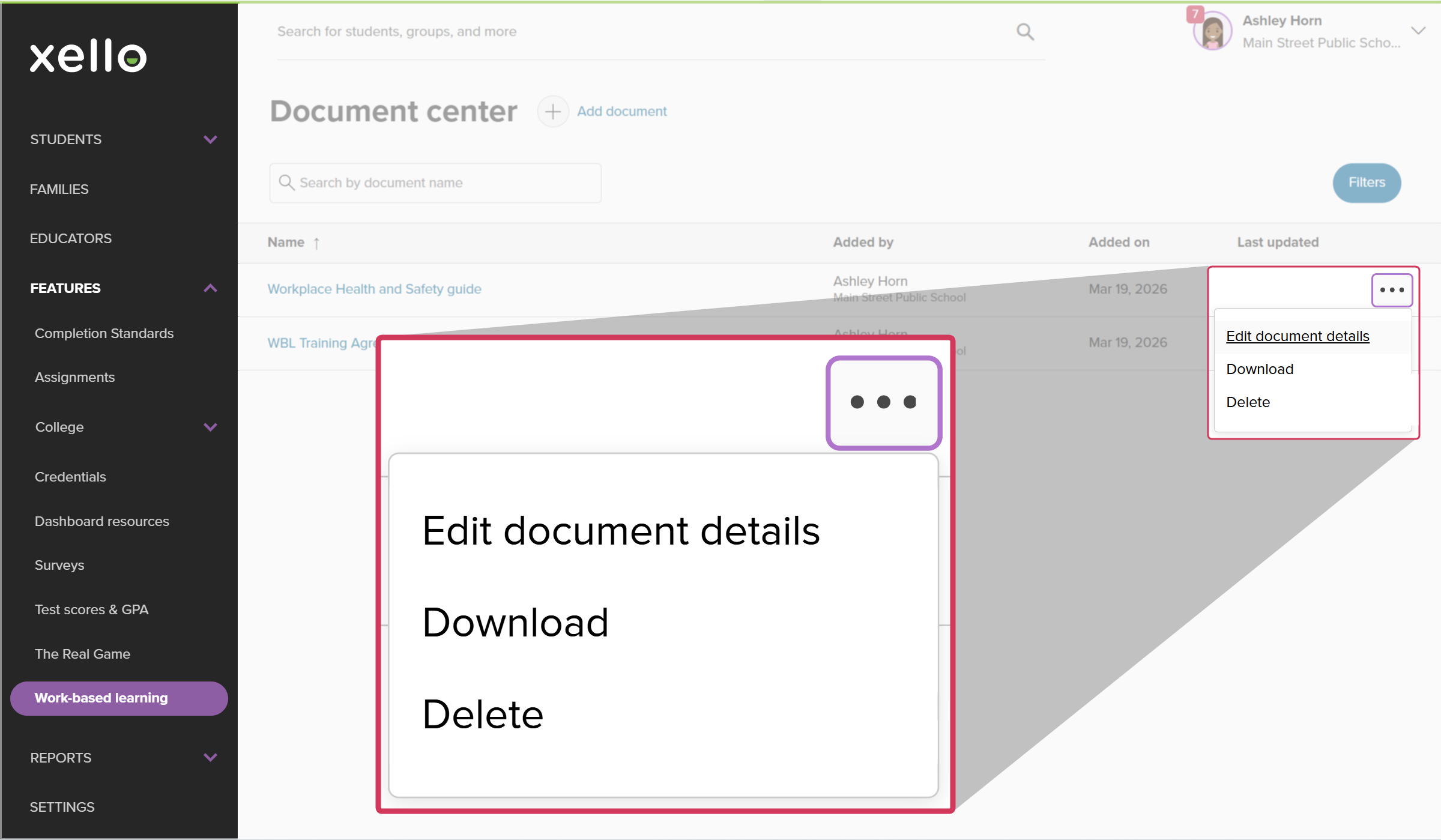Open the notification badge on the avatar

1195,14
